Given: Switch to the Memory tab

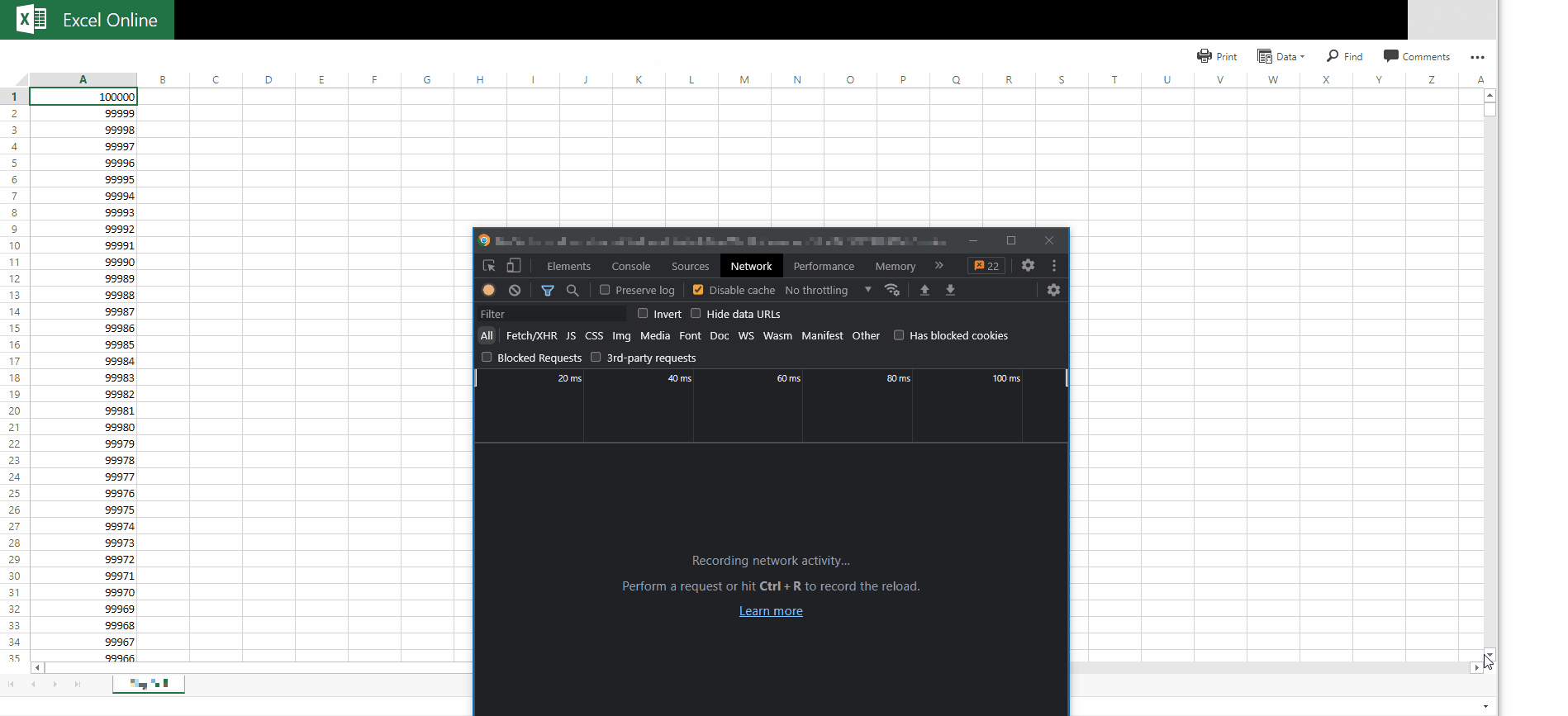Looking at the screenshot, I should [896, 266].
